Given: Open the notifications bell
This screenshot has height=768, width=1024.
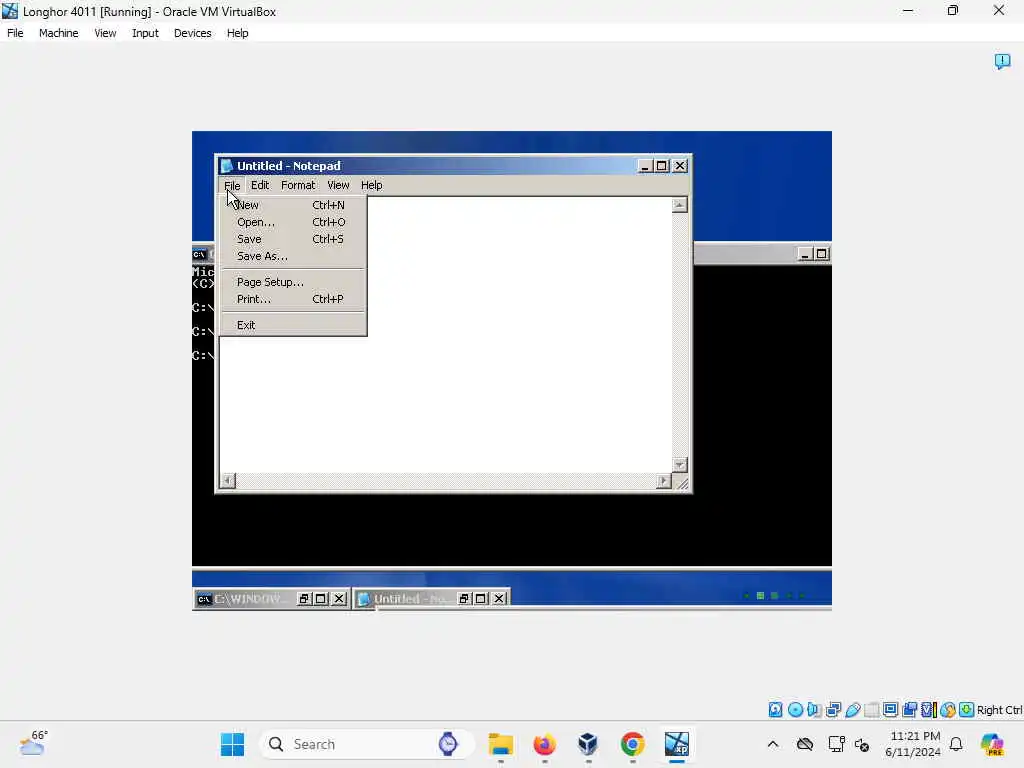Looking at the screenshot, I should tap(956, 744).
